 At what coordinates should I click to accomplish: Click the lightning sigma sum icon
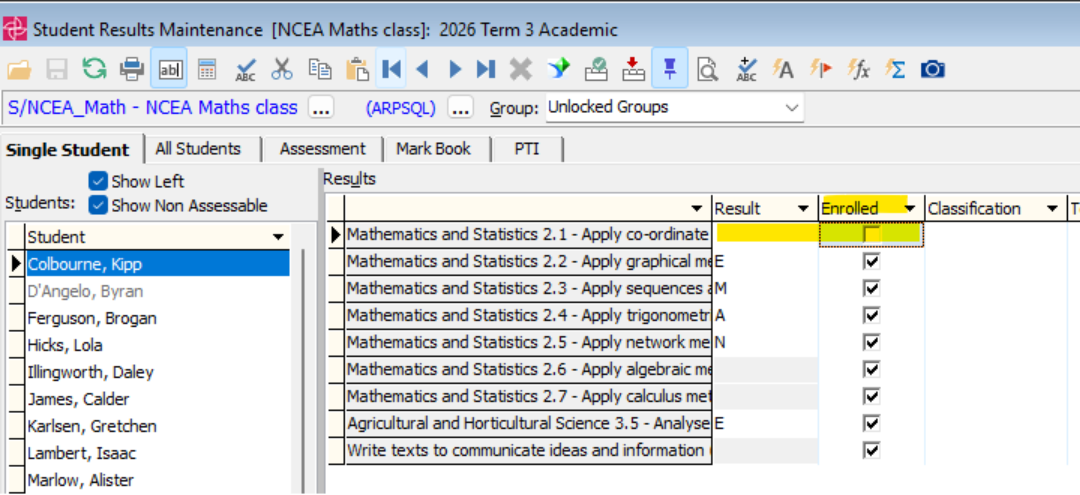tap(895, 69)
